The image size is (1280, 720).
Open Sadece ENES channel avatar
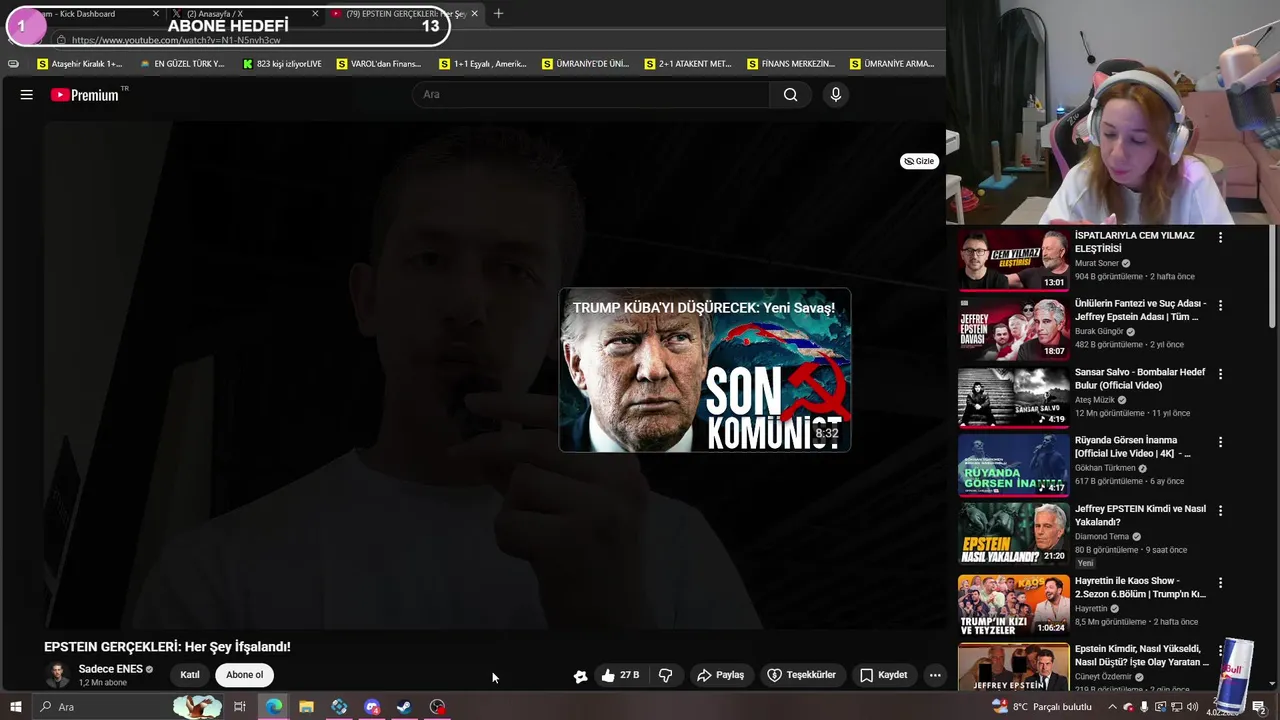(x=58, y=675)
